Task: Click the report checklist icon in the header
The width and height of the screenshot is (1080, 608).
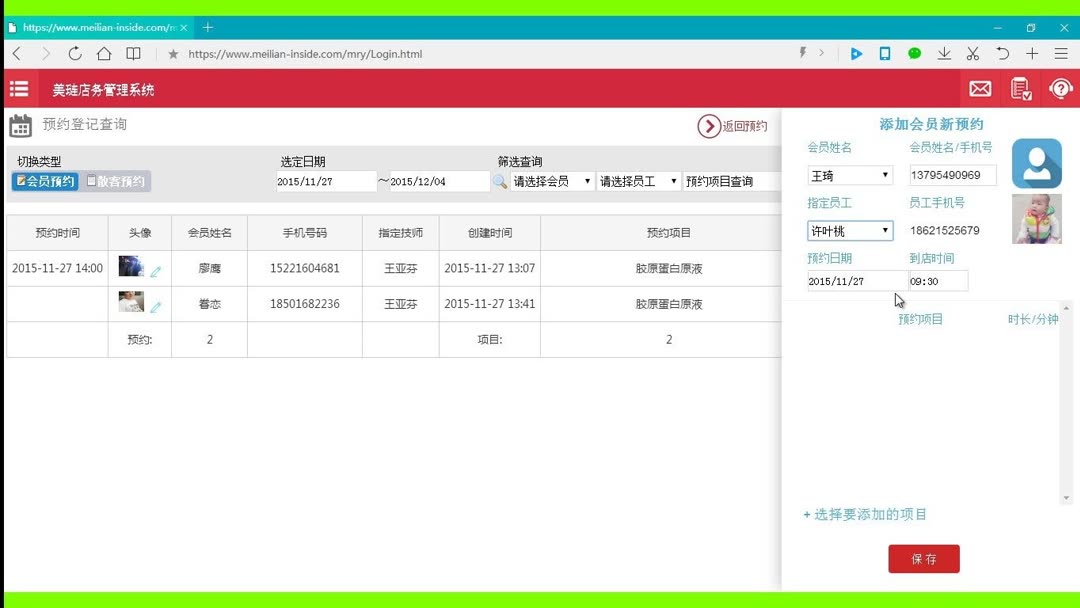Action: pyautogui.click(x=1020, y=89)
